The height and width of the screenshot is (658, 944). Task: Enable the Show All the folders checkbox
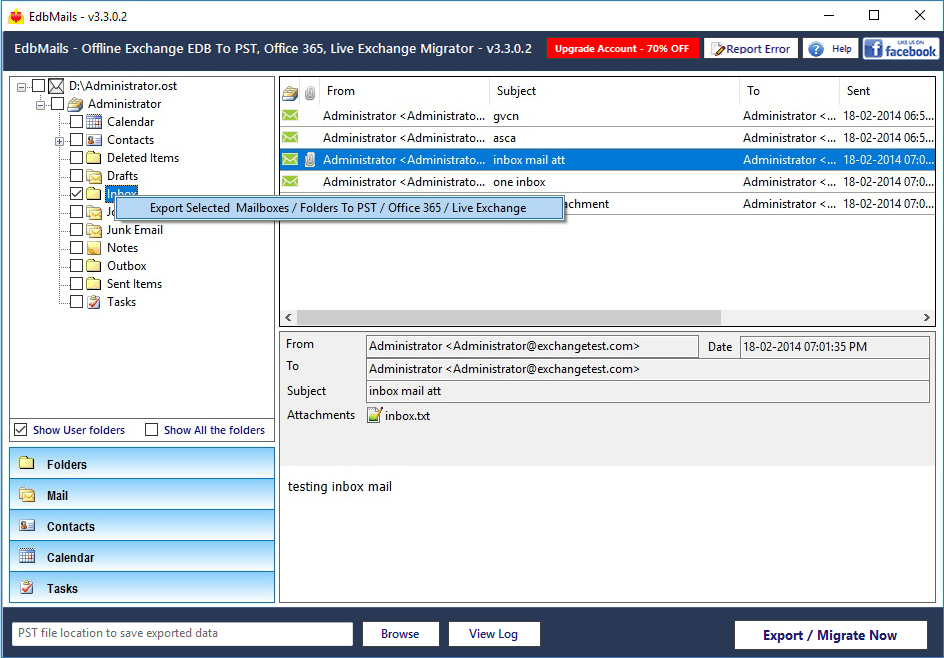click(151, 429)
